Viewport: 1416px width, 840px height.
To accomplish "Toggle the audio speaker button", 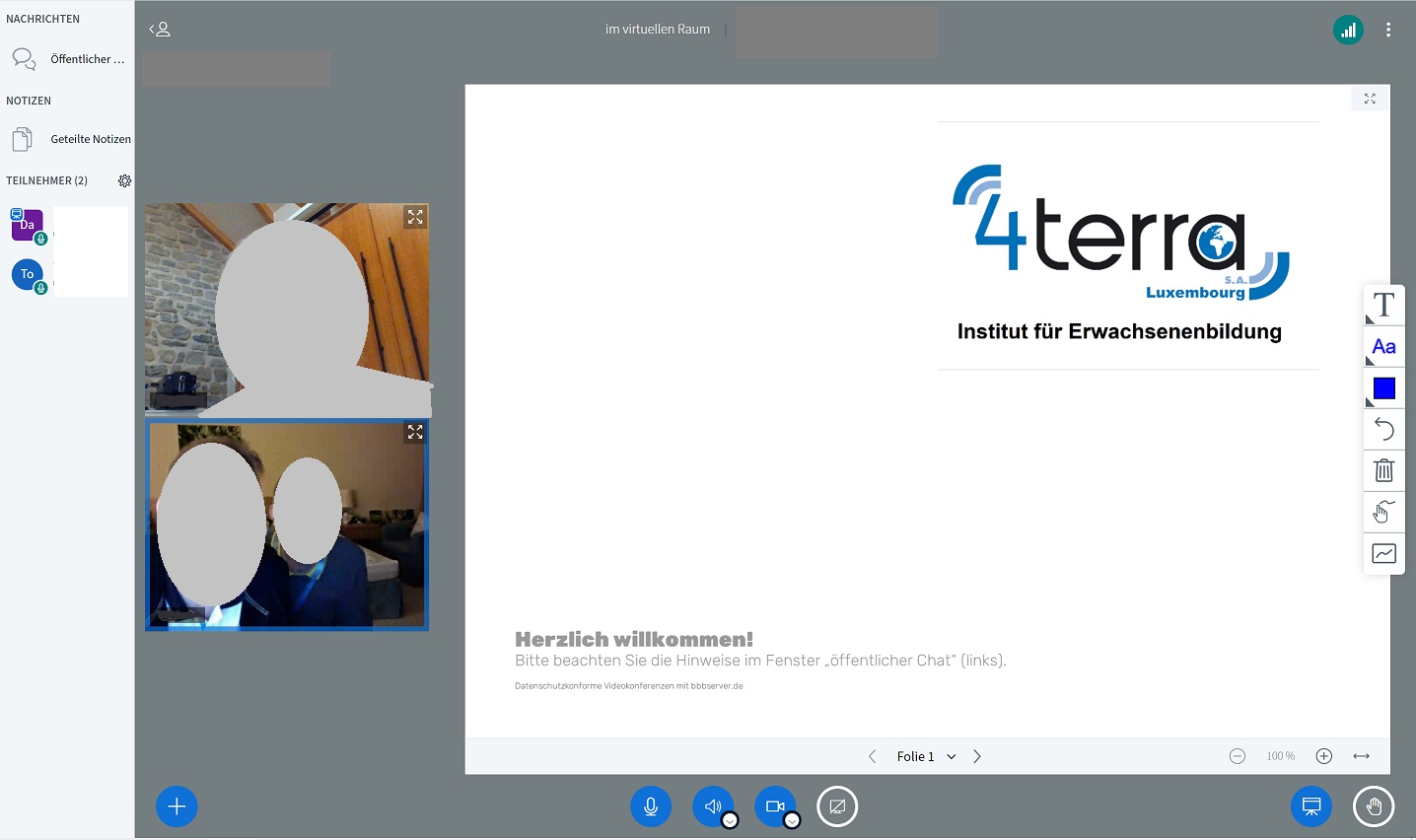I will 712,806.
